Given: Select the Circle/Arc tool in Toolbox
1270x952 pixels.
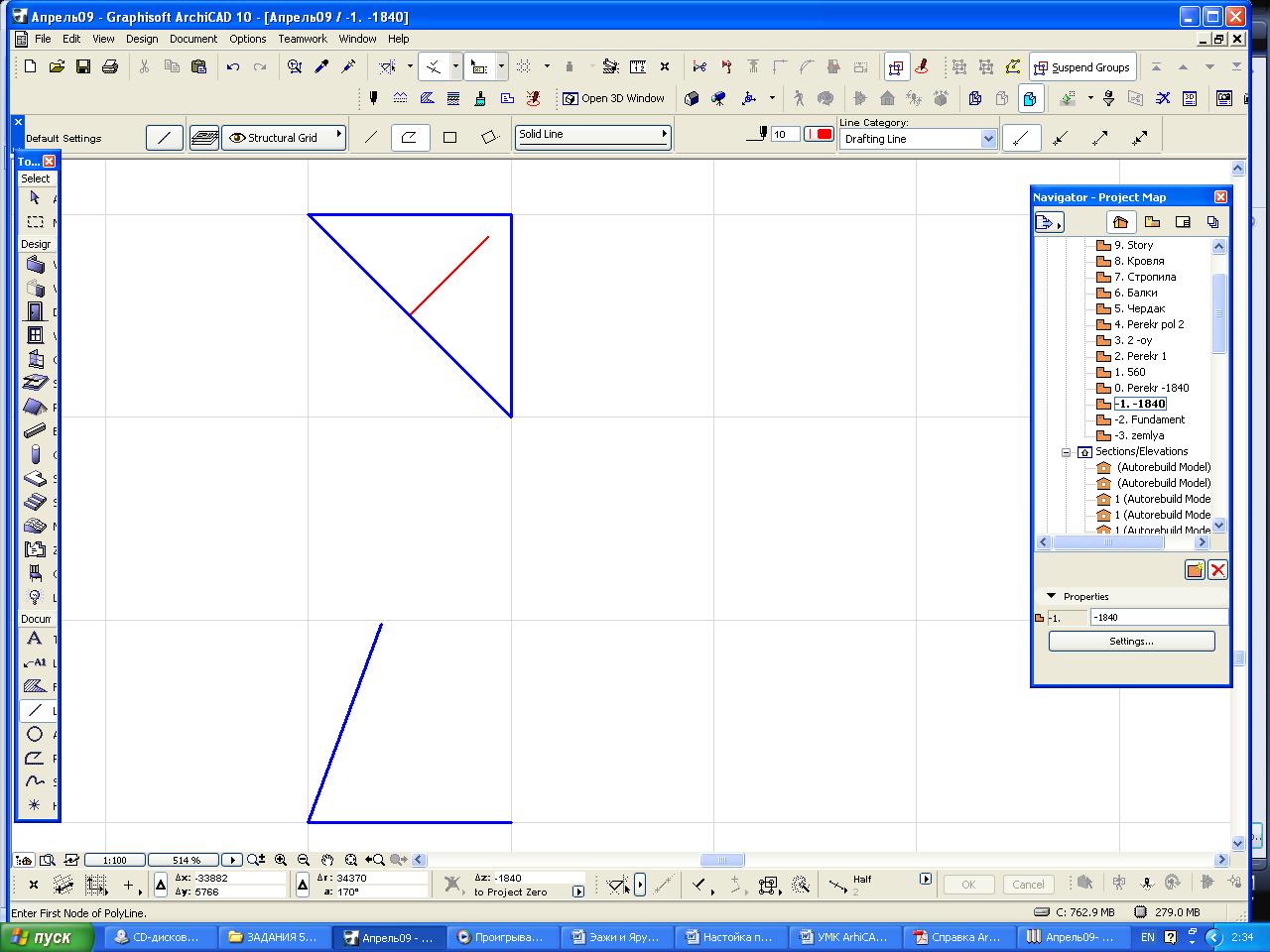Looking at the screenshot, I should point(35,734).
